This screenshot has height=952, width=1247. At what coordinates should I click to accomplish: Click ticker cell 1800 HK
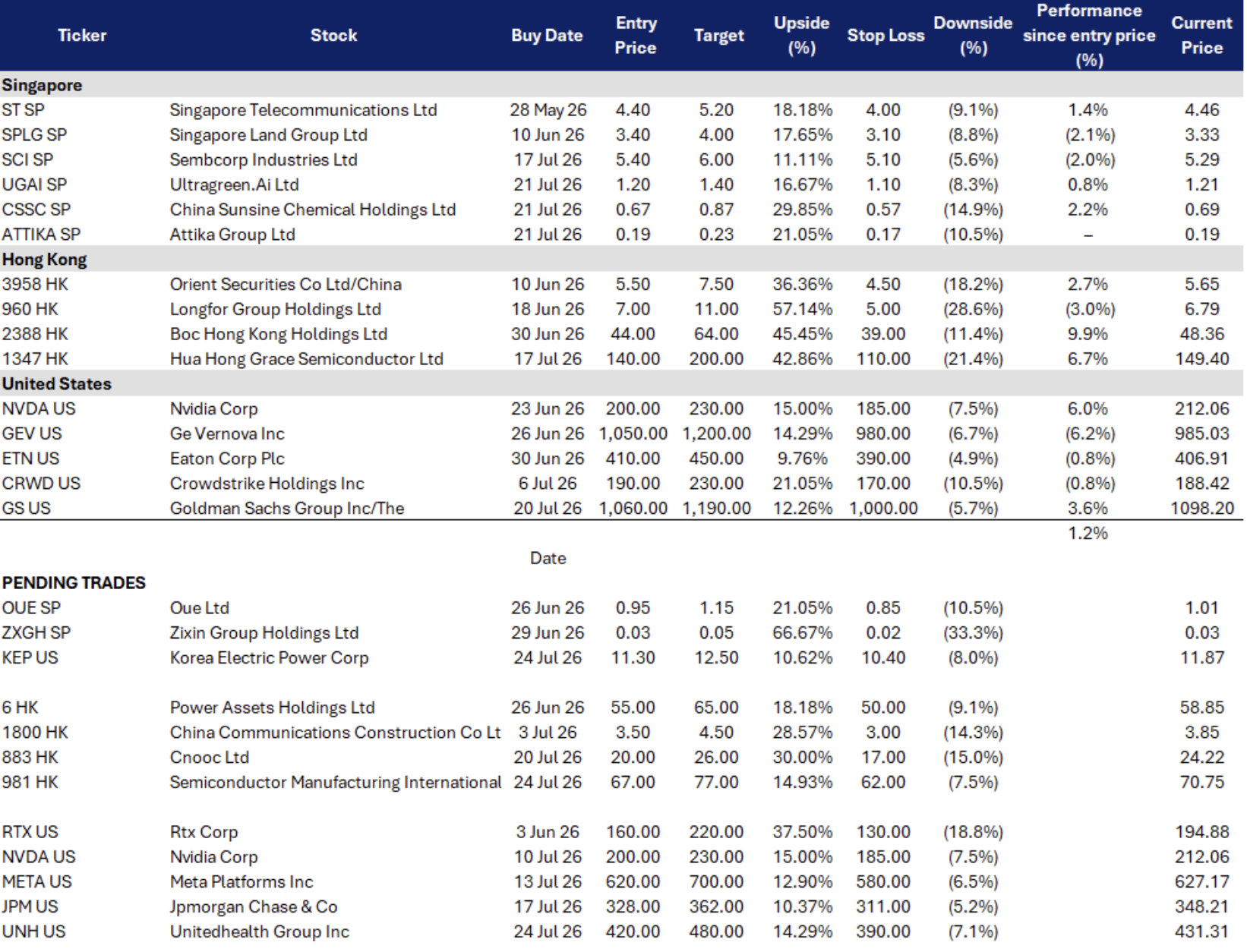coord(35,733)
